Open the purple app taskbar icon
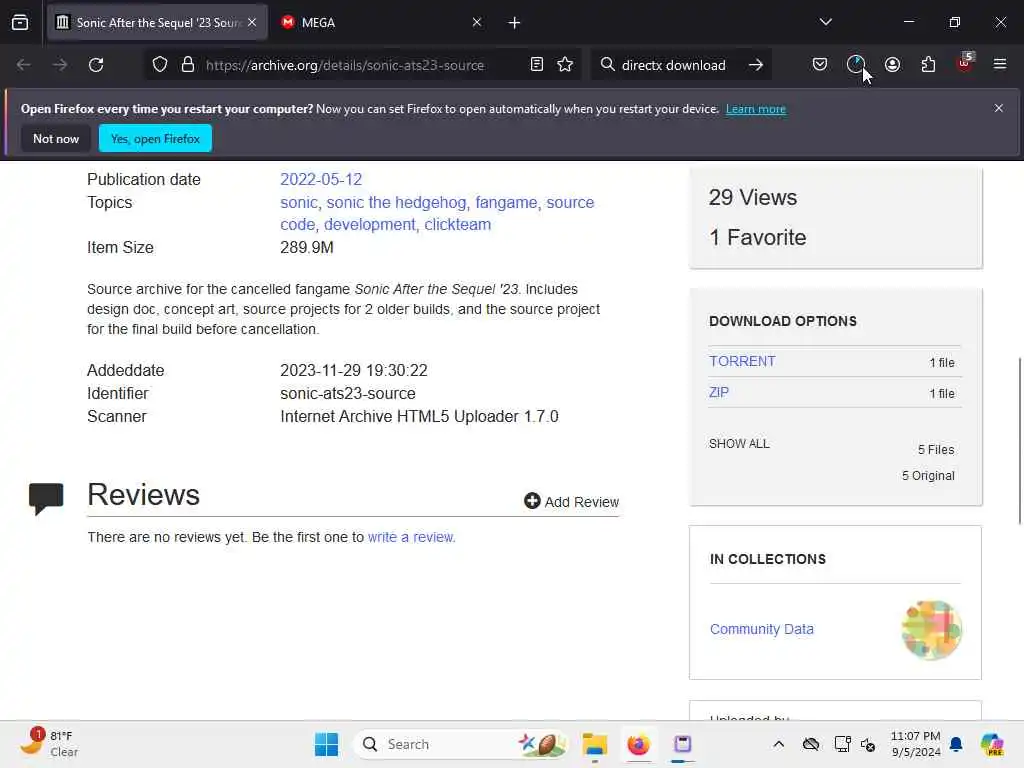Screen dimensions: 1024x768 pos(682,744)
